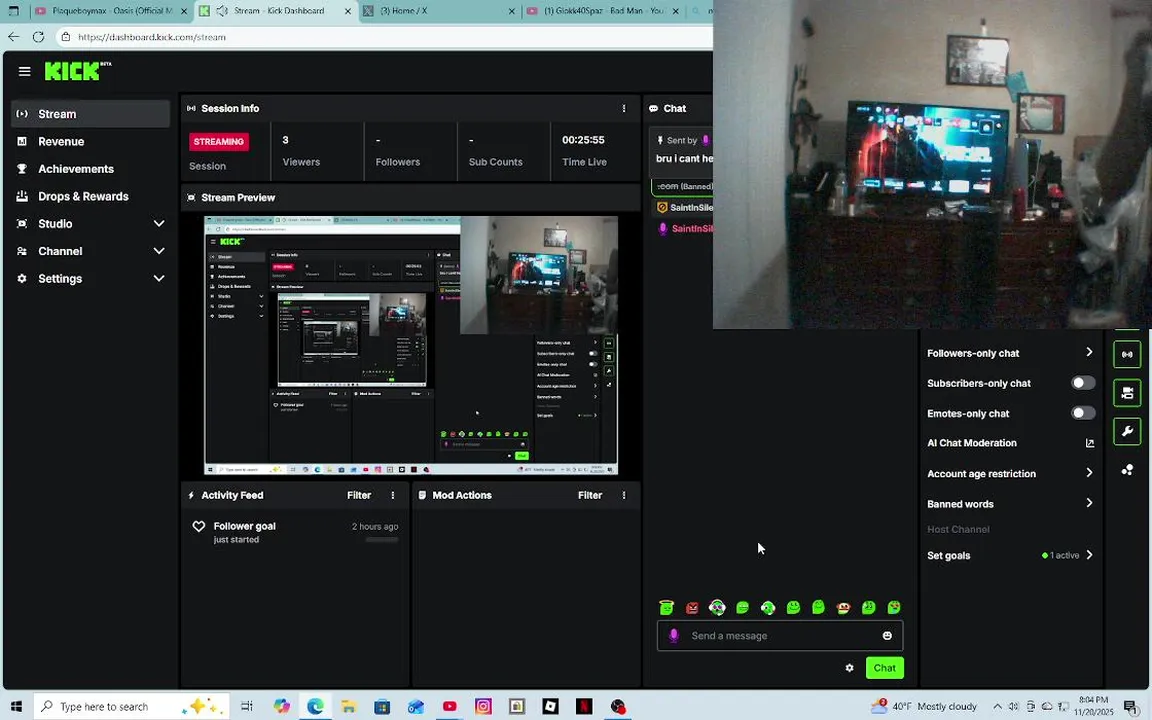
Task: Open the Activity Feed three-dot menu
Action: pyautogui.click(x=393, y=495)
